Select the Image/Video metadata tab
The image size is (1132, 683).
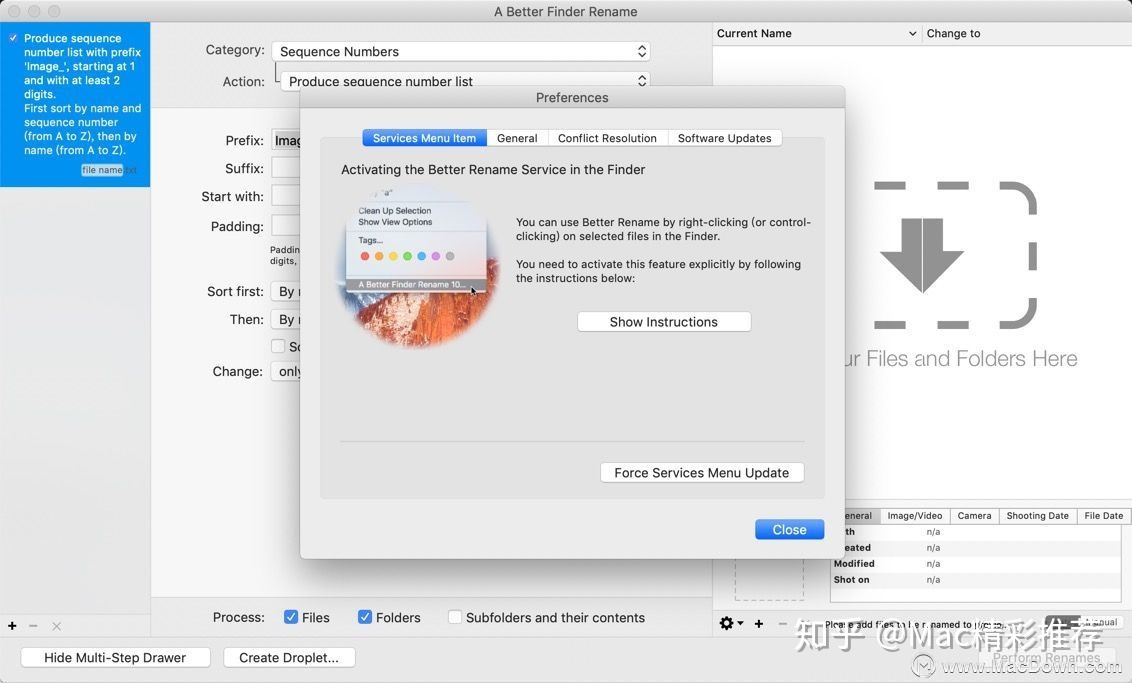pyautogui.click(x=915, y=515)
